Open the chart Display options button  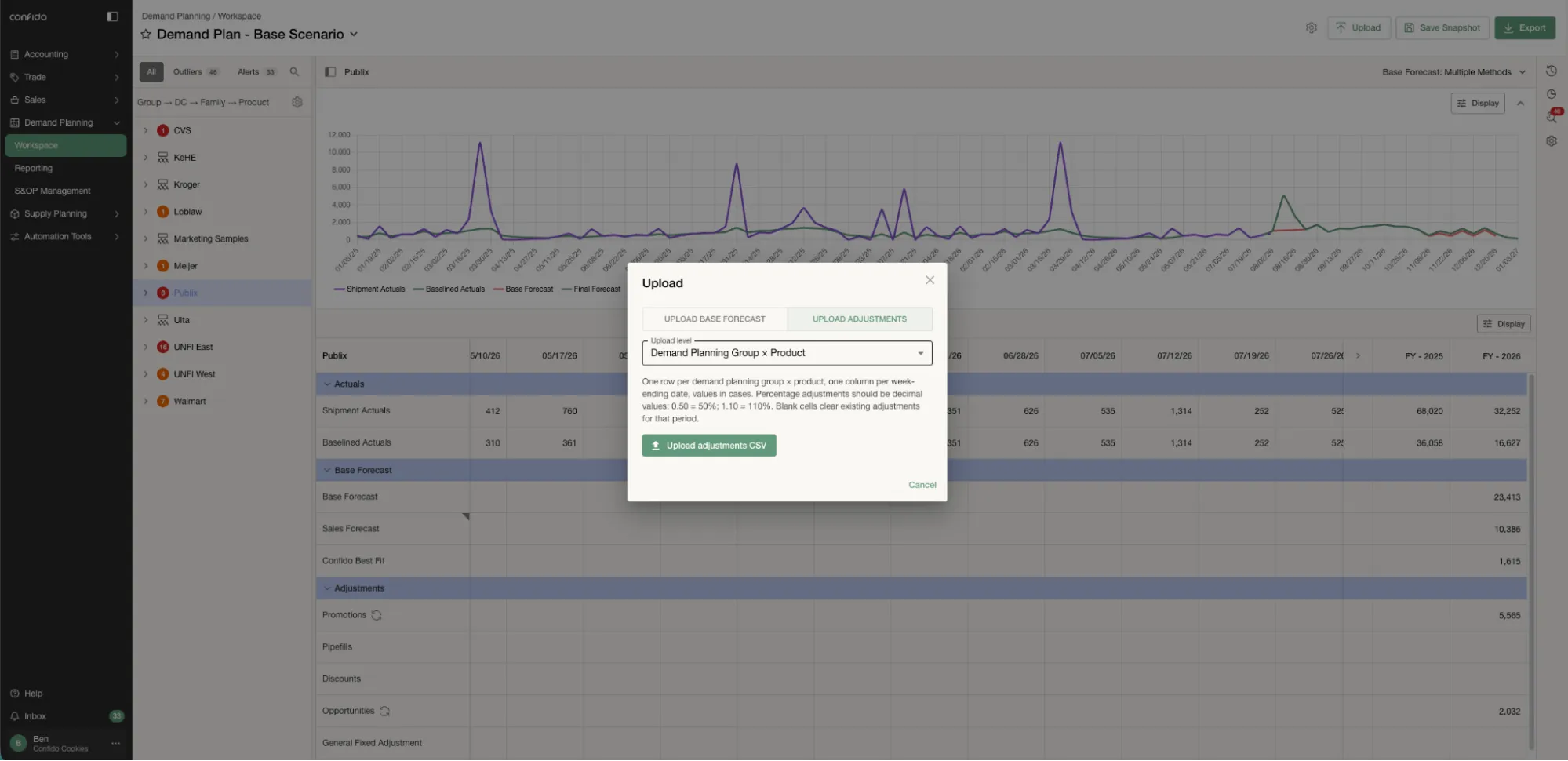pos(1478,104)
